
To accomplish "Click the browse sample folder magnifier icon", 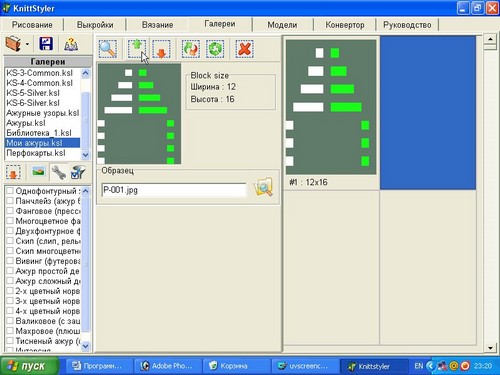I will (x=263, y=187).
